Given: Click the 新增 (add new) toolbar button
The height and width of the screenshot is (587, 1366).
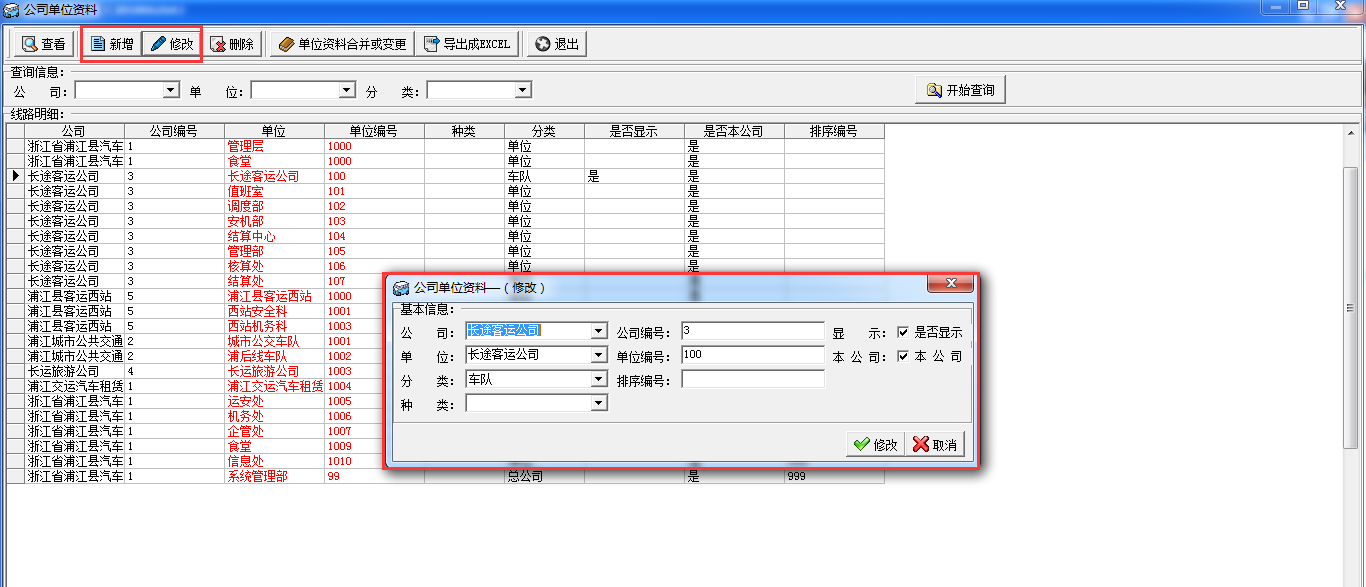Looking at the screenshot, I should [x=111, y=44].
